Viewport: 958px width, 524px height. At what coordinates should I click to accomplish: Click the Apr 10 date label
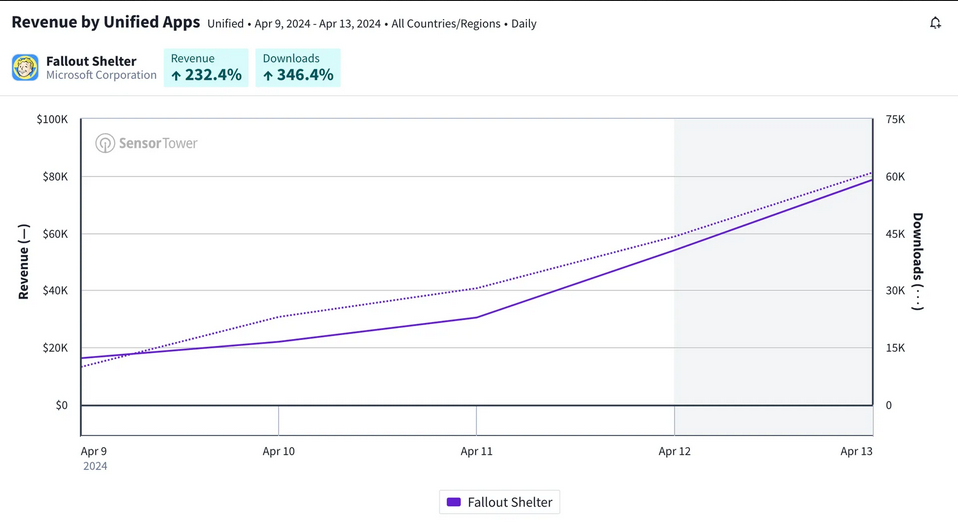click(279, 451)
